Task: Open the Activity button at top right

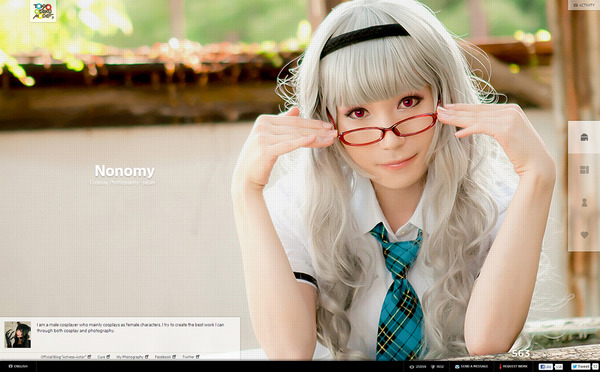Action: 584,5
